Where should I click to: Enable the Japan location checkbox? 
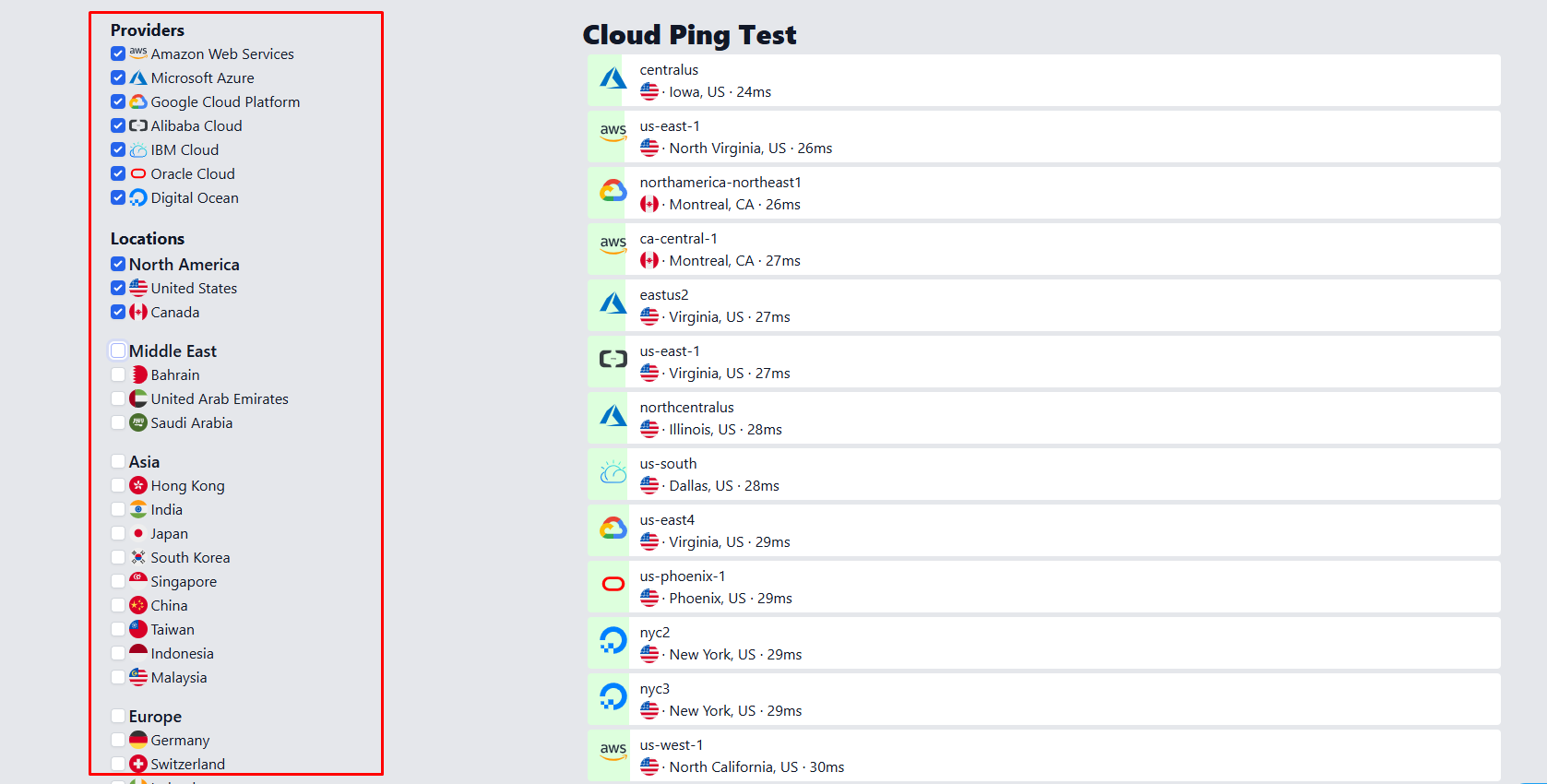pos(118,533)
